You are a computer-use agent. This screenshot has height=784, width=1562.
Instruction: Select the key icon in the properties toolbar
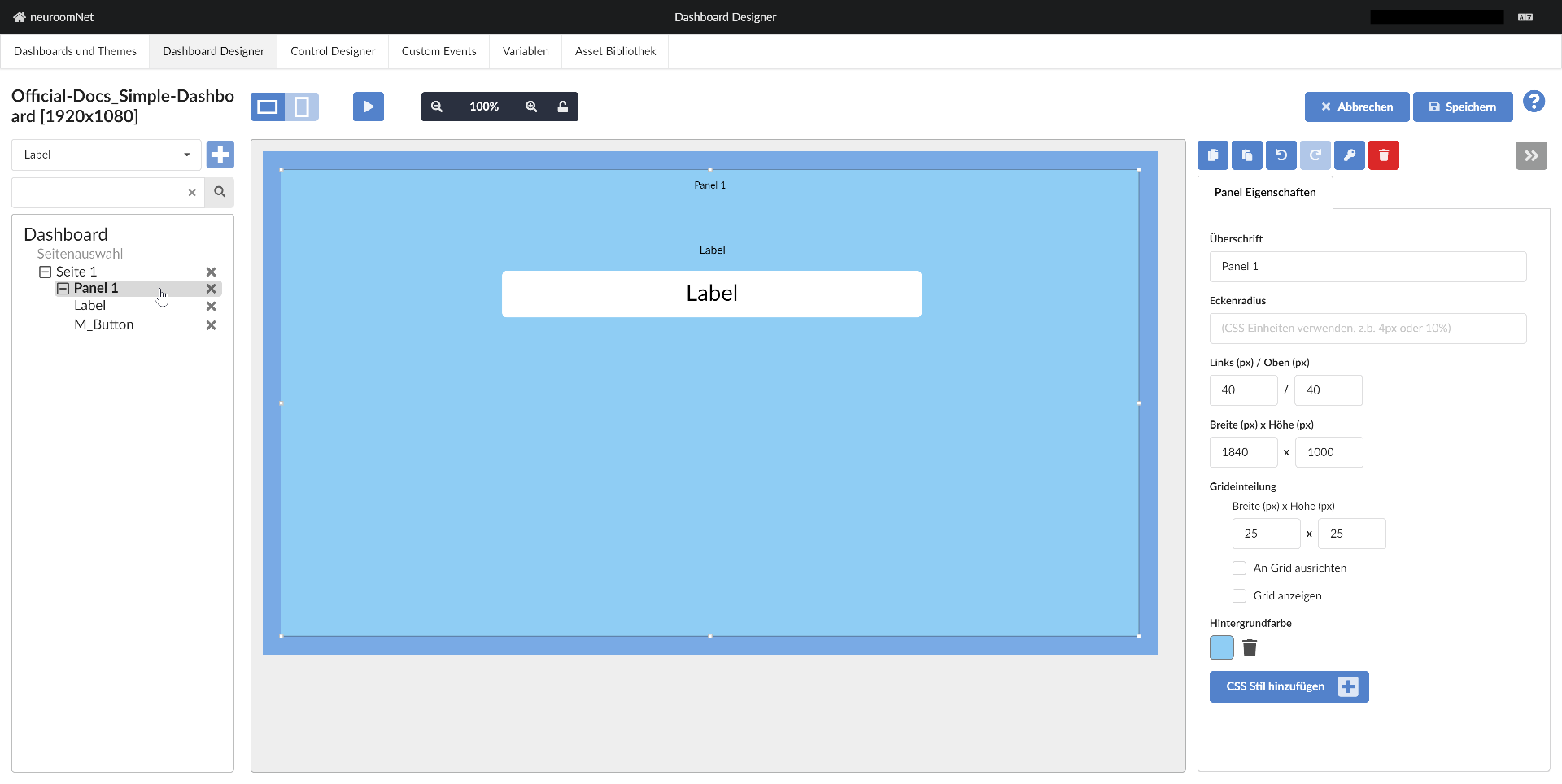tap(1350, 155)
